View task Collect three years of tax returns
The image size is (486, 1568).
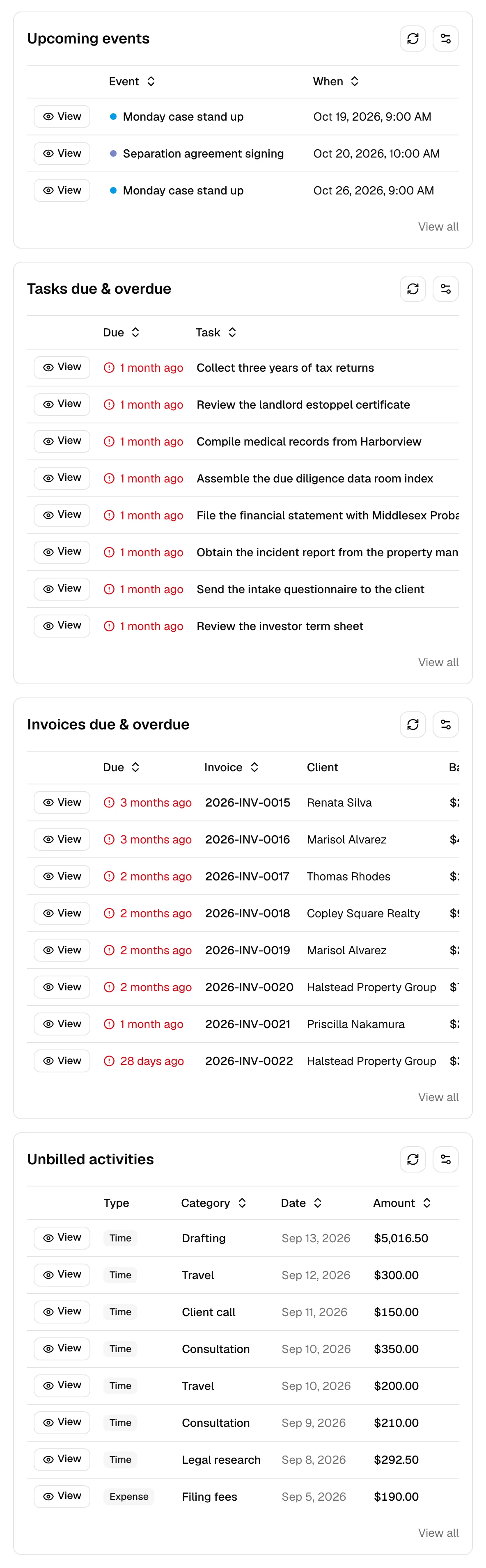[62, 367]
